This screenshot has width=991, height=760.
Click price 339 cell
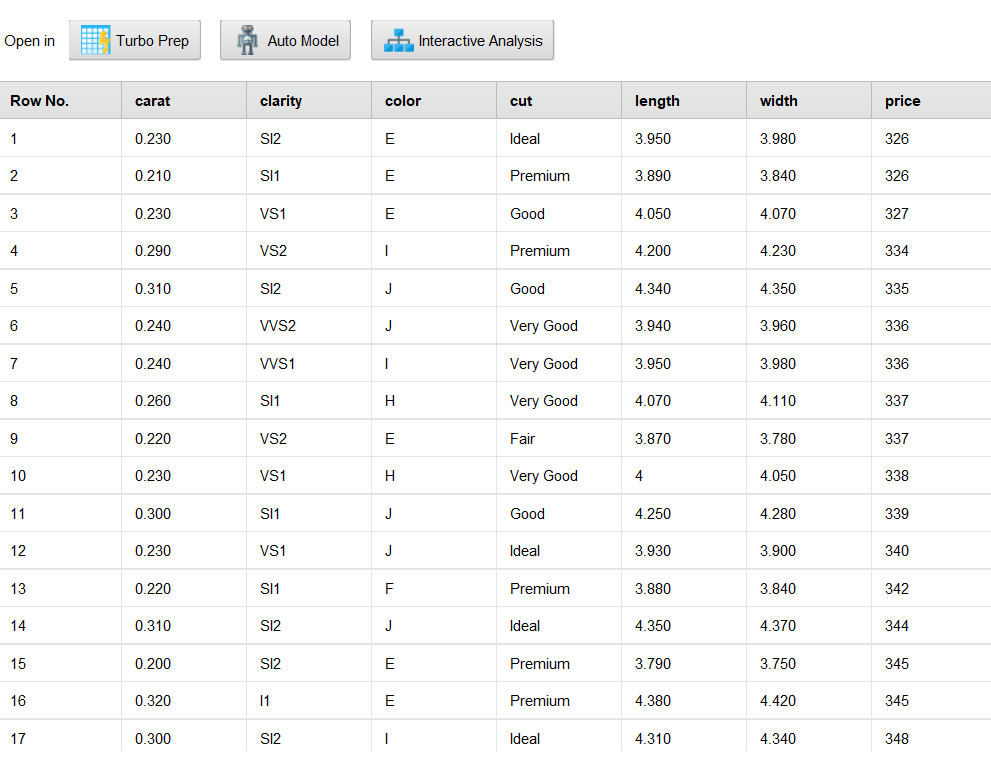point(932,514)
